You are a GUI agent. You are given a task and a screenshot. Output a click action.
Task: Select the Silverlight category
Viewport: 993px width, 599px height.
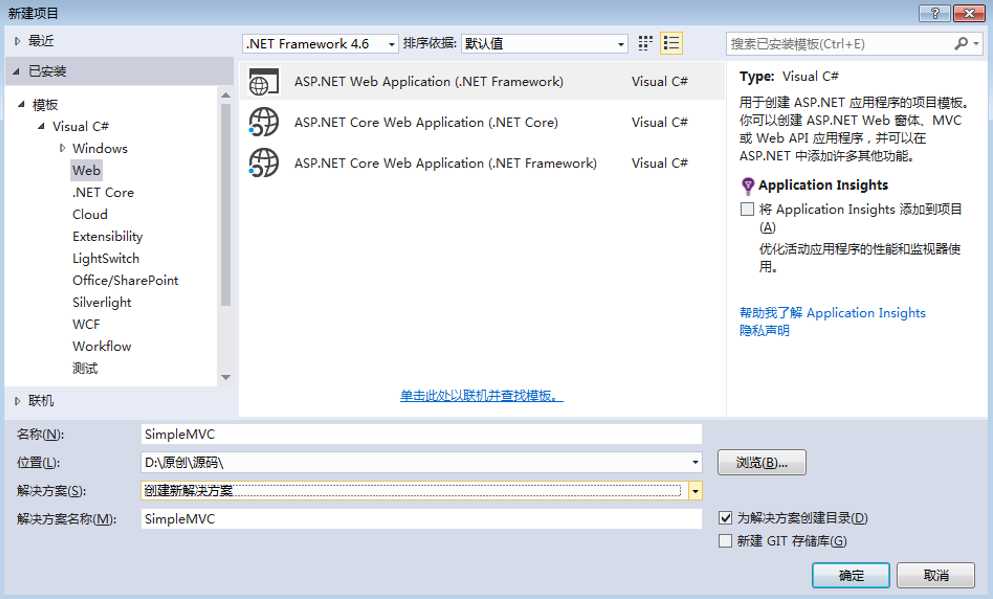tap(102, 303)
